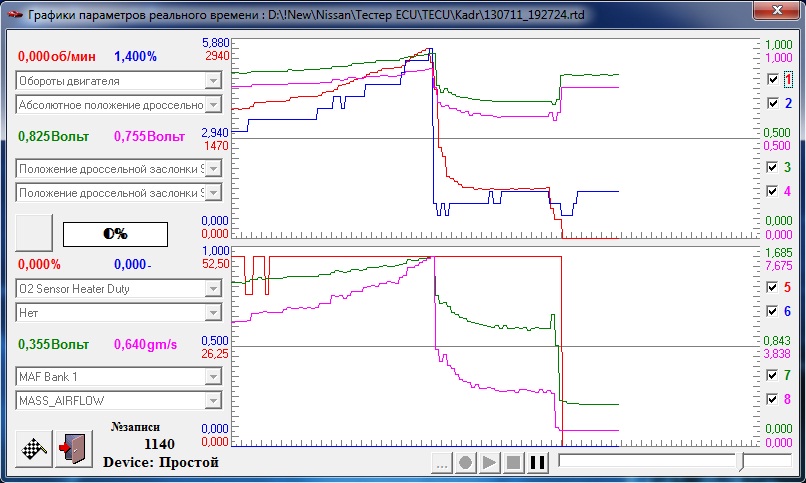
Task: Move the playback position slider thumb
Action: click(741, 461)
